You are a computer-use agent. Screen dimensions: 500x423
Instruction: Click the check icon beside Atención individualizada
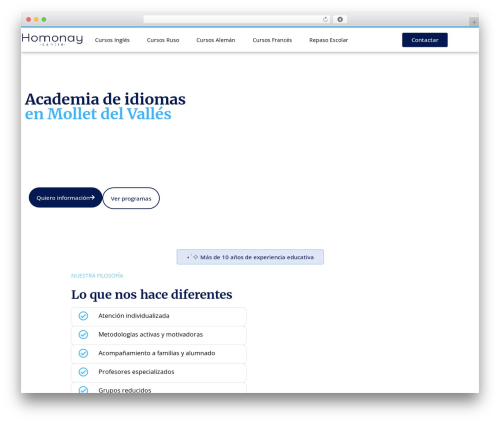pyautogui.click(x=83, y=316)
